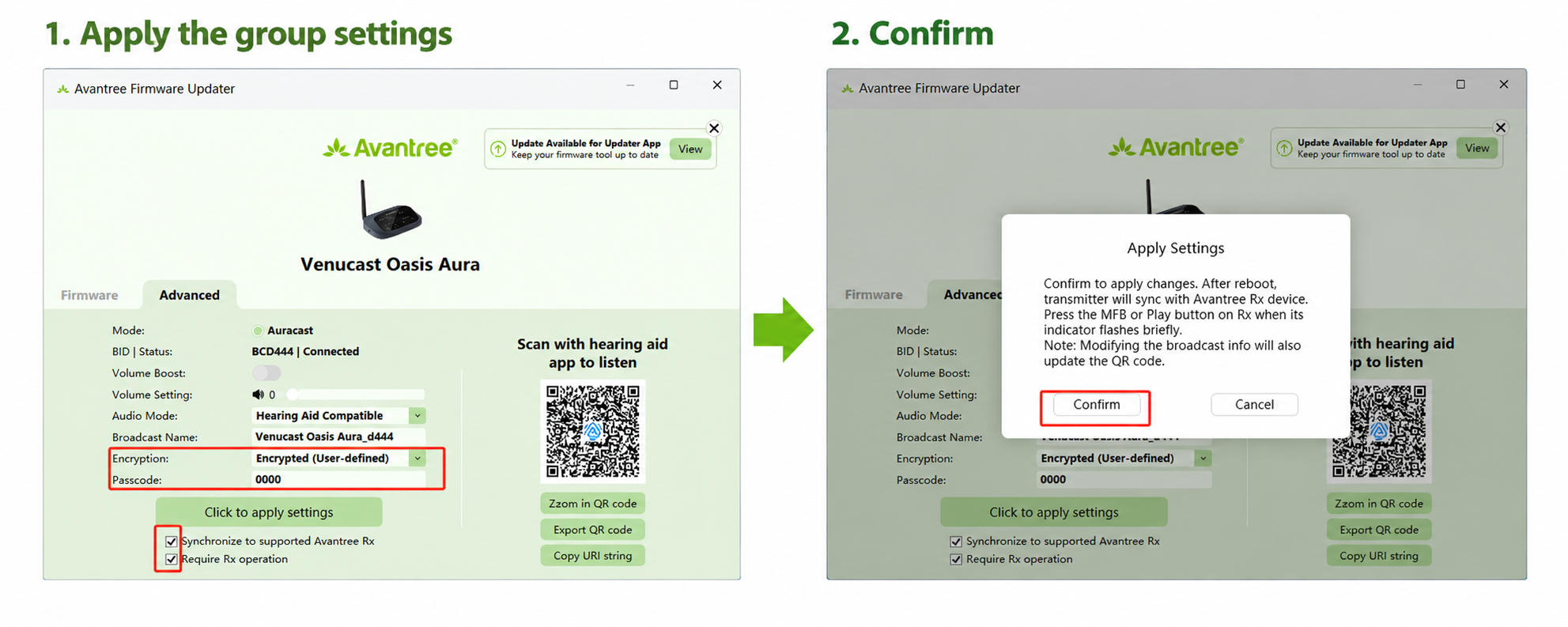This screenshot has width=1568, height=627.
Task: Select the Advanced tab in step 1
Action: point(190,296)
